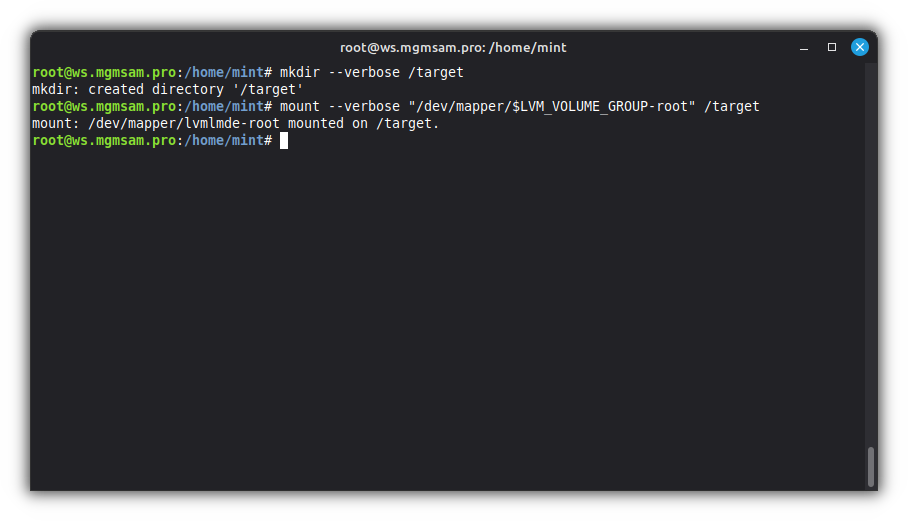Click /home/mint path in the last prompt
The width and height of the screenshot is (908, 521).
pyautogui.click(x=222, y=141)
